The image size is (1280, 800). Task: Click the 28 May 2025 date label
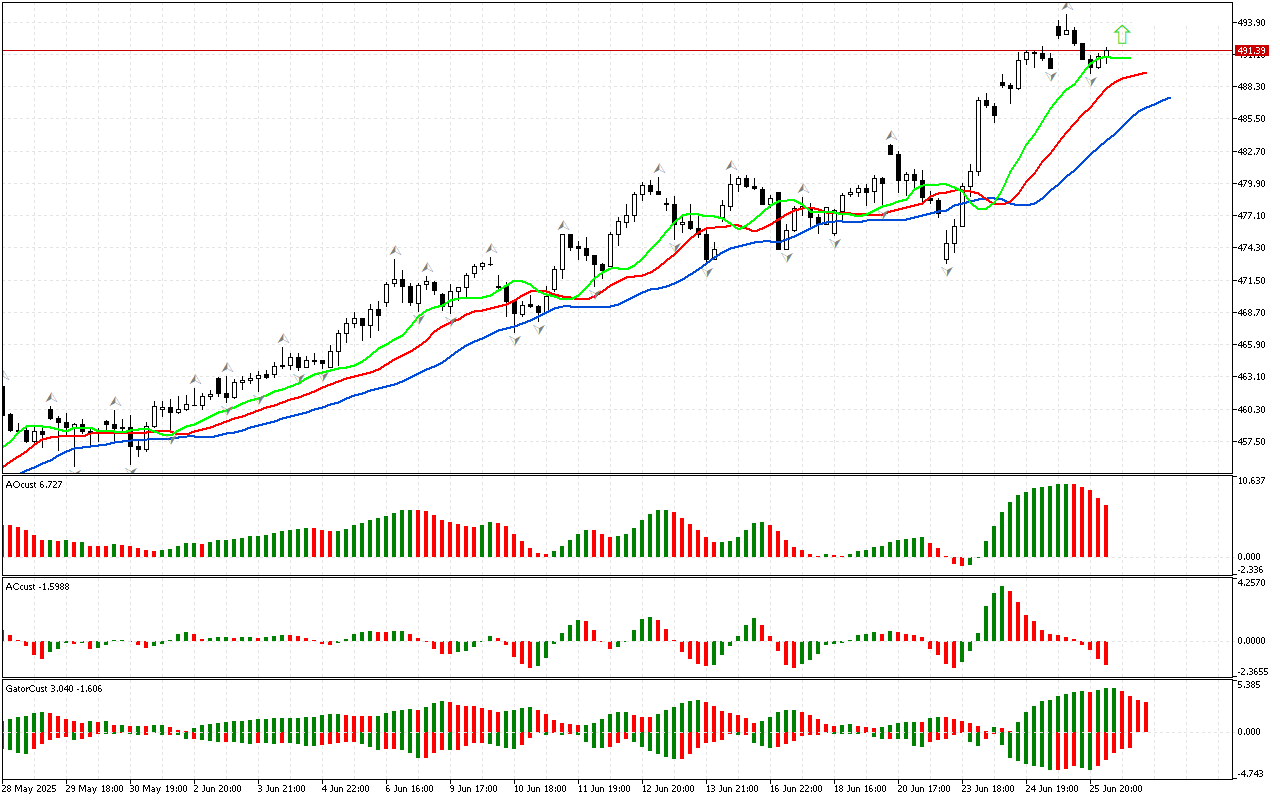[x=31, y=788]
